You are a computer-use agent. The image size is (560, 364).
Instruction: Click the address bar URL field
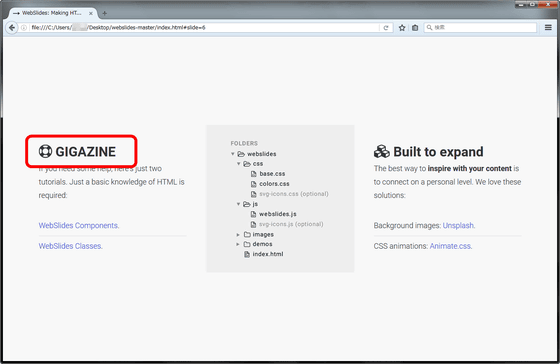(x=204, y=28)
